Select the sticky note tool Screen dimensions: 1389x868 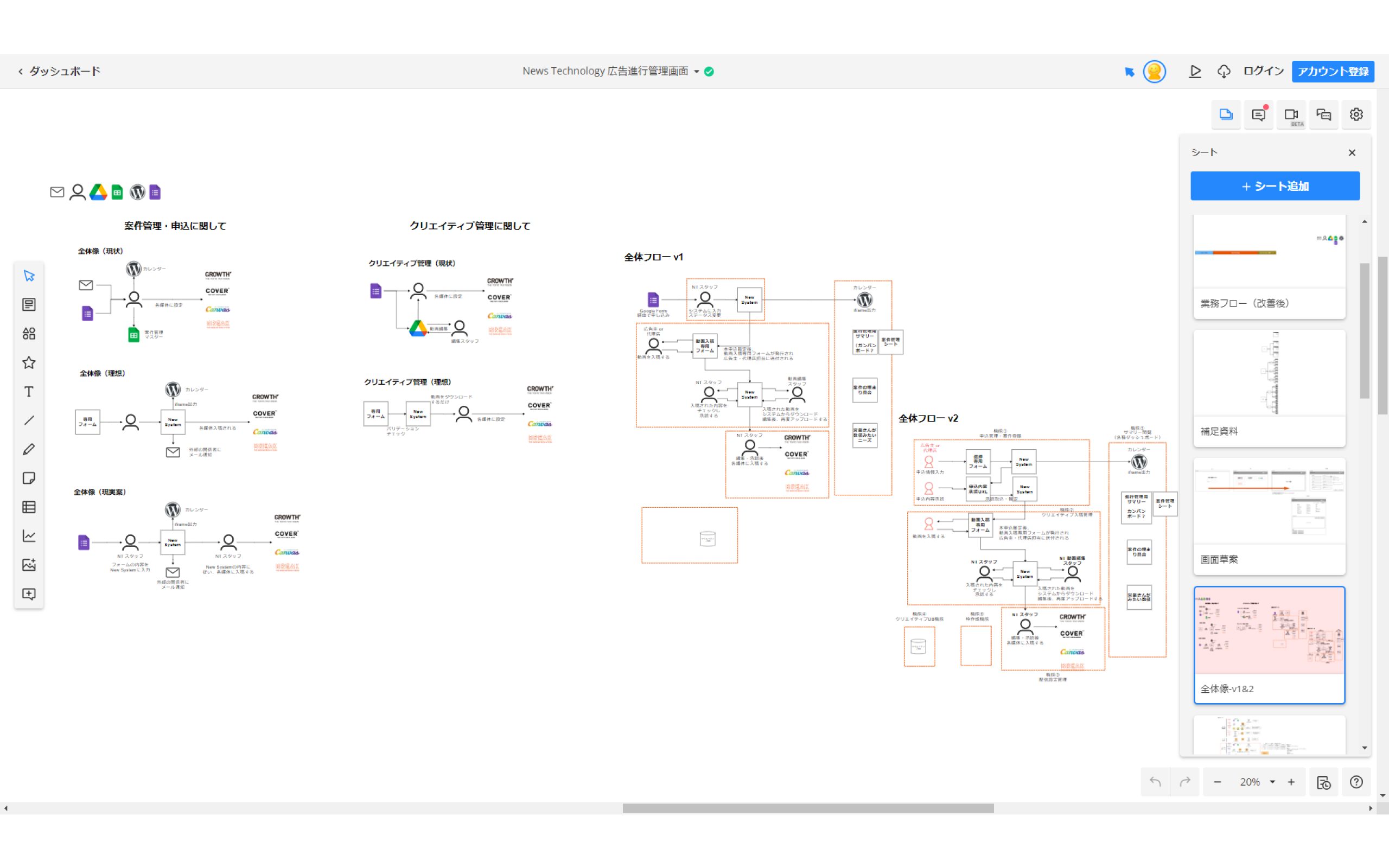pyautogui.click(x=29, y=478)
